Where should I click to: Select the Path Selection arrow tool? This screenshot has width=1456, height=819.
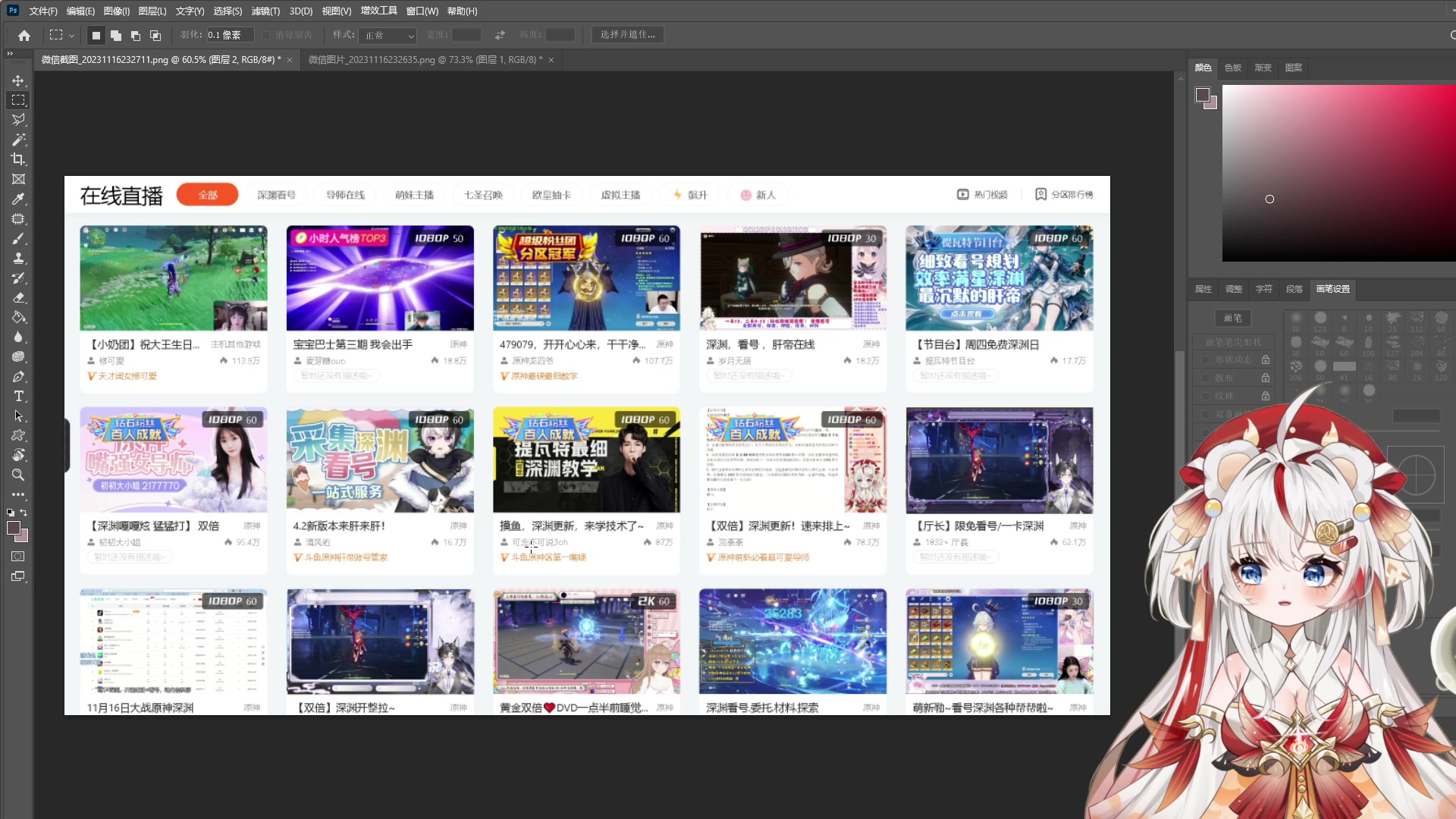(18, 416)
